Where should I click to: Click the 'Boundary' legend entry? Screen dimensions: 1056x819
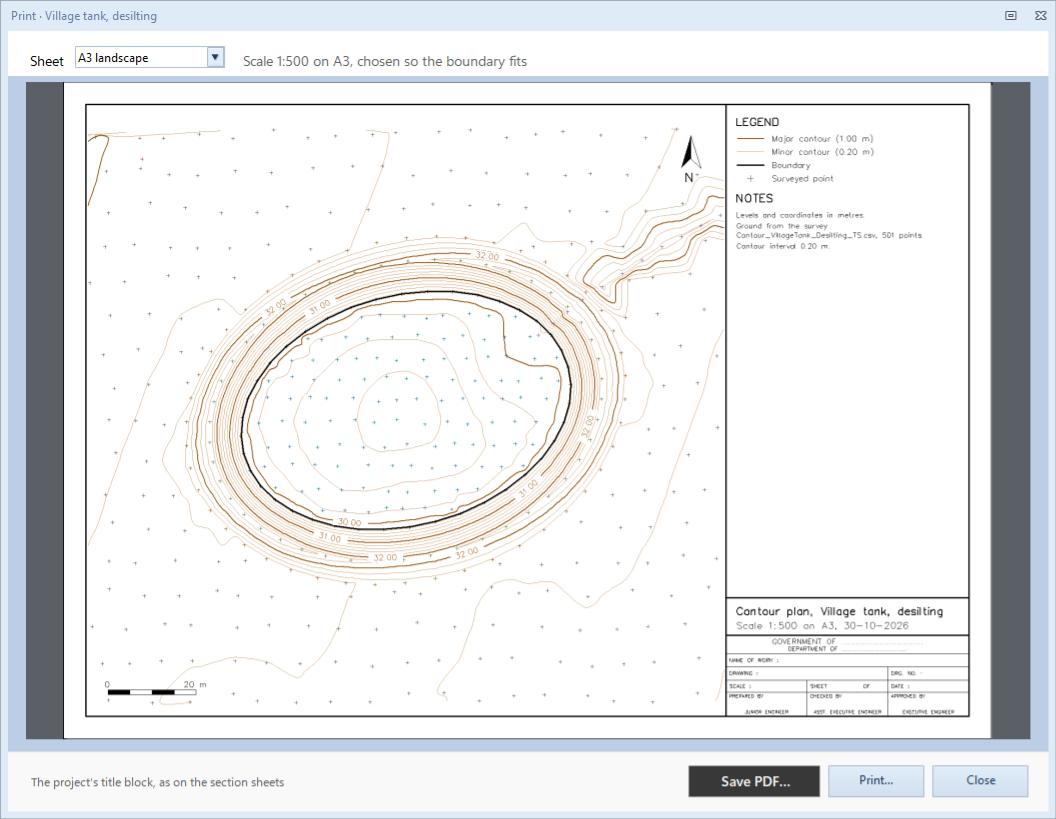click(791, 165)
